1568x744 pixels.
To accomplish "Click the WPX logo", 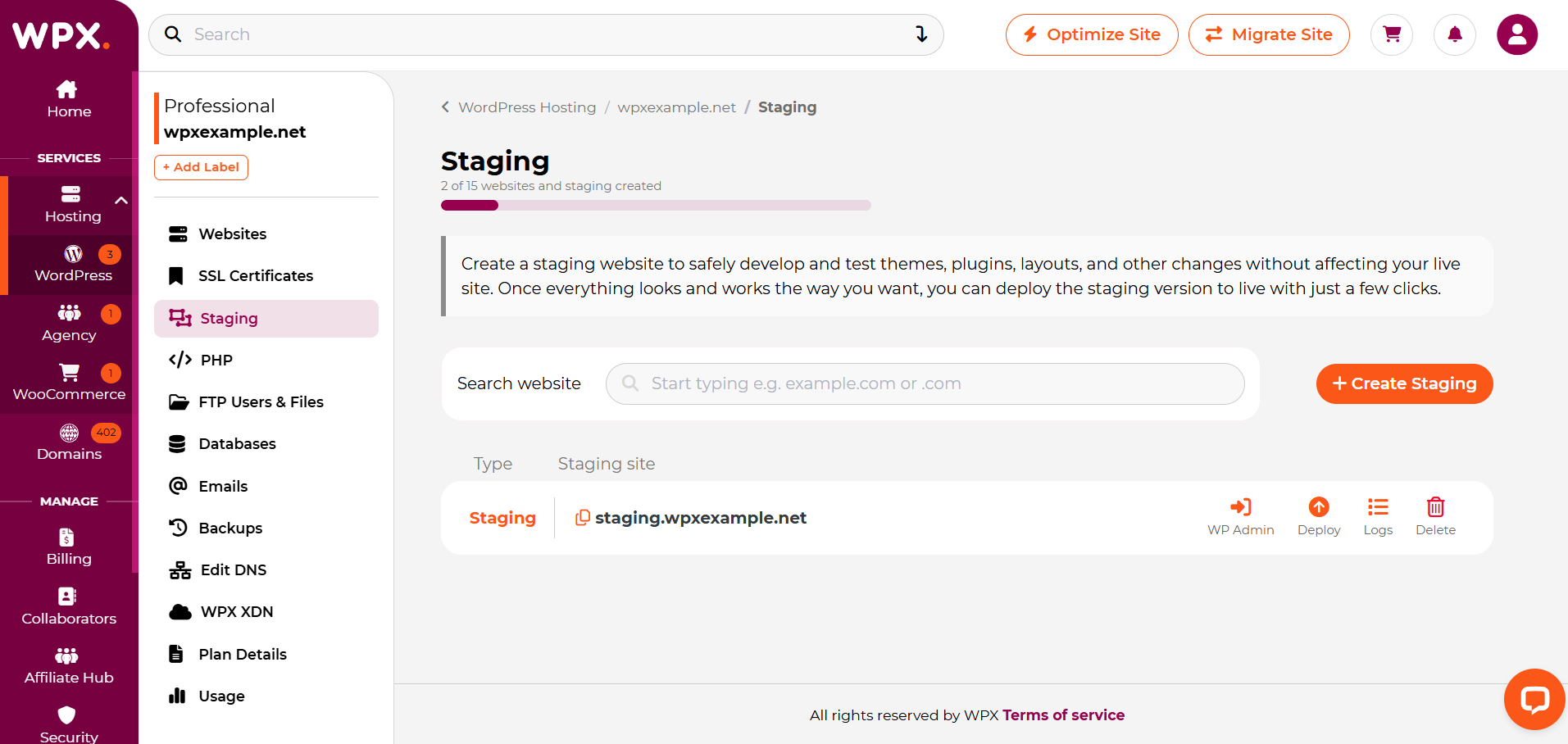I will [x=61, y=35].
